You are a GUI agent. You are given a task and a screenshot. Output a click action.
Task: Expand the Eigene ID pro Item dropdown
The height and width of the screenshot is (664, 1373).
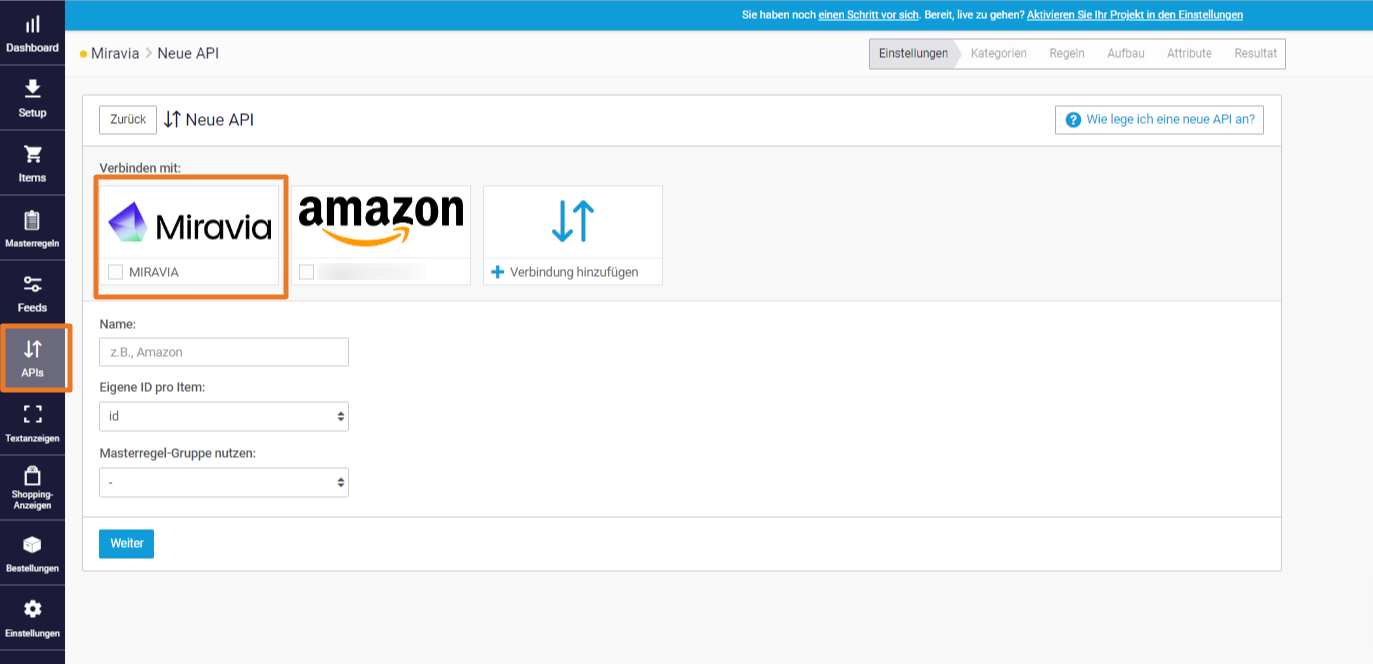pos(223,416)
